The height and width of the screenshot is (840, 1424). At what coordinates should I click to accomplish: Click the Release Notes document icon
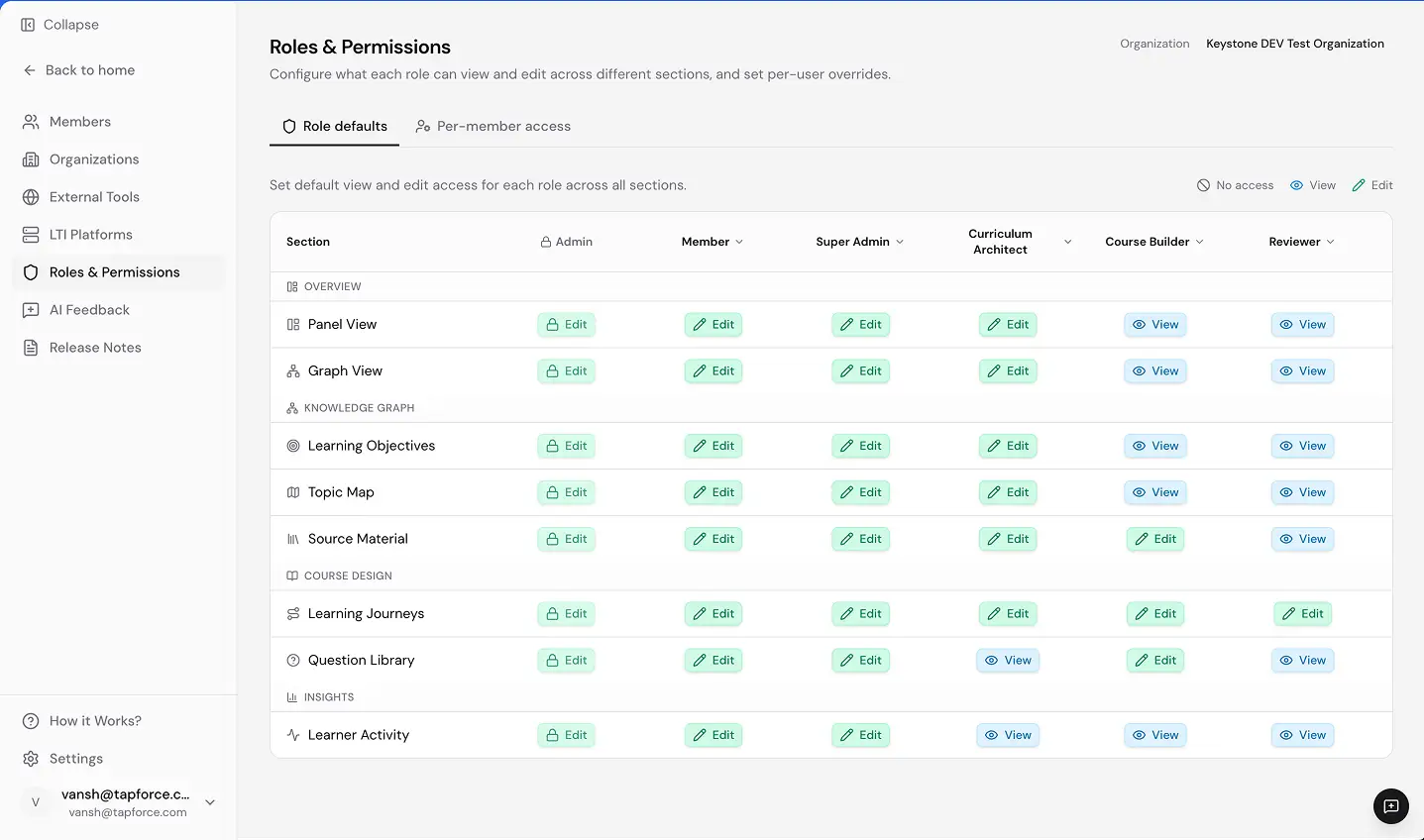coord(31,348)
